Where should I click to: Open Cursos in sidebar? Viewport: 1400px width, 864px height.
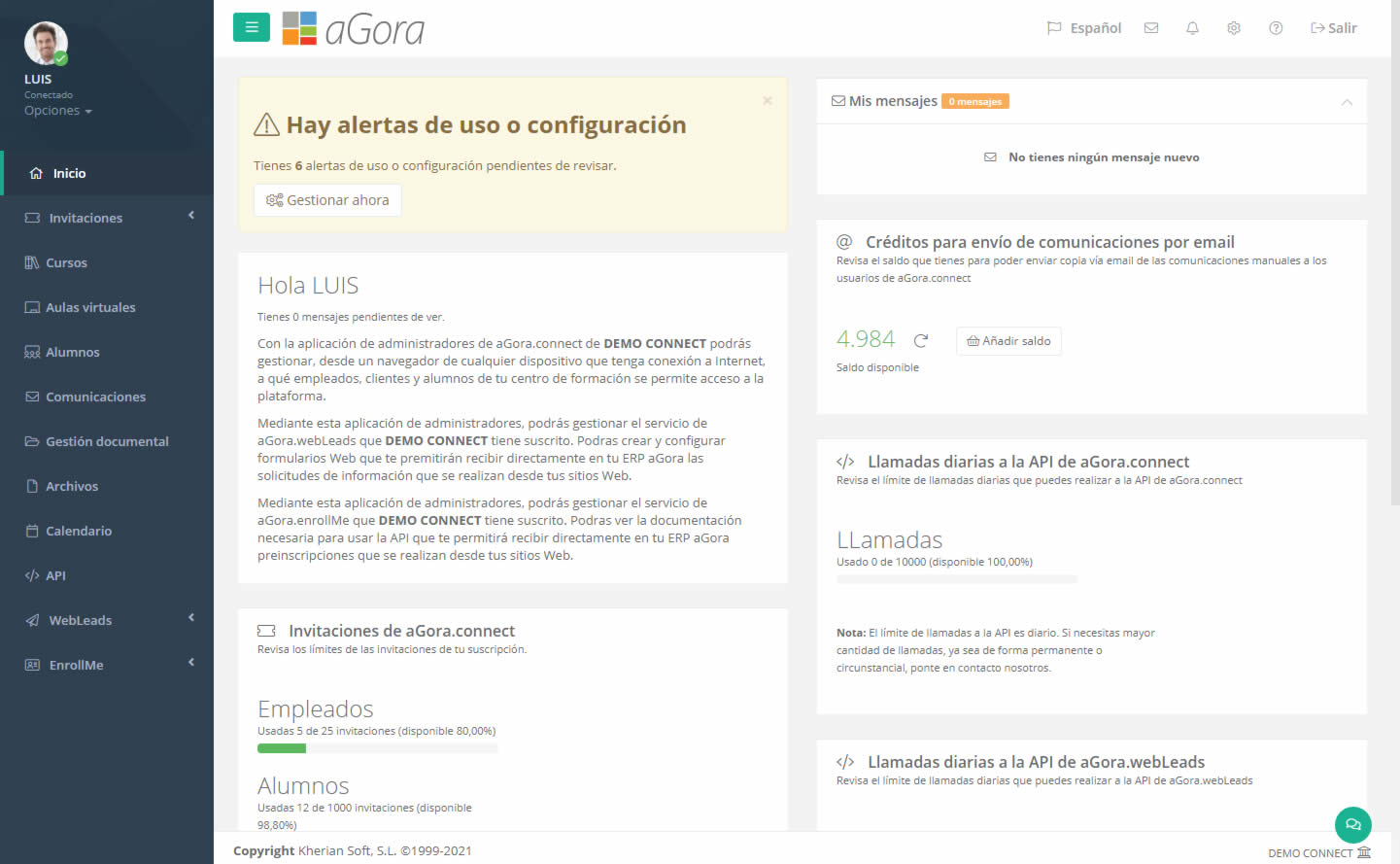(x=107, y=262)
